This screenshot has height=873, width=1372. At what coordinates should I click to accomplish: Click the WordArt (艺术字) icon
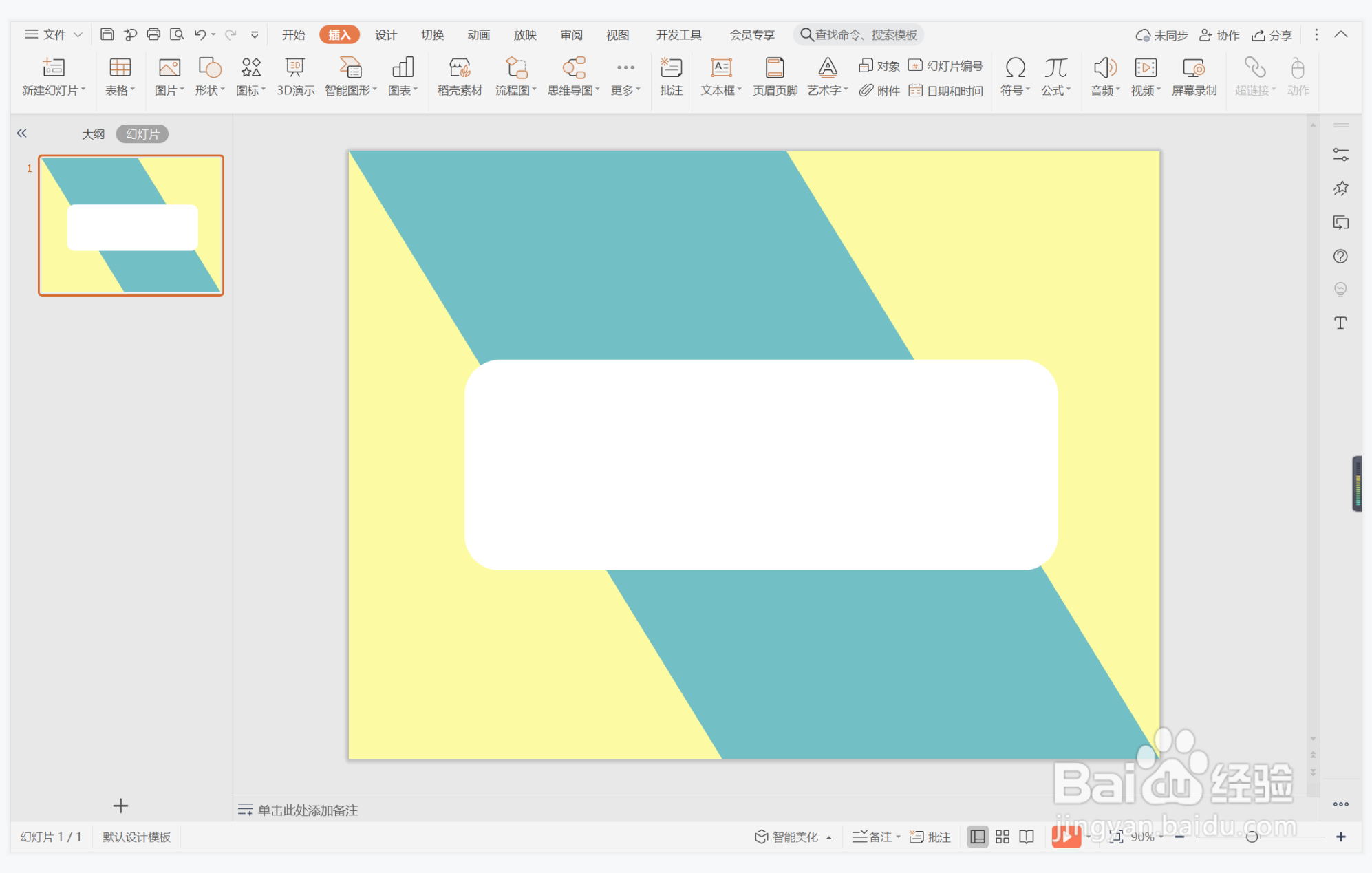point(828,68)
